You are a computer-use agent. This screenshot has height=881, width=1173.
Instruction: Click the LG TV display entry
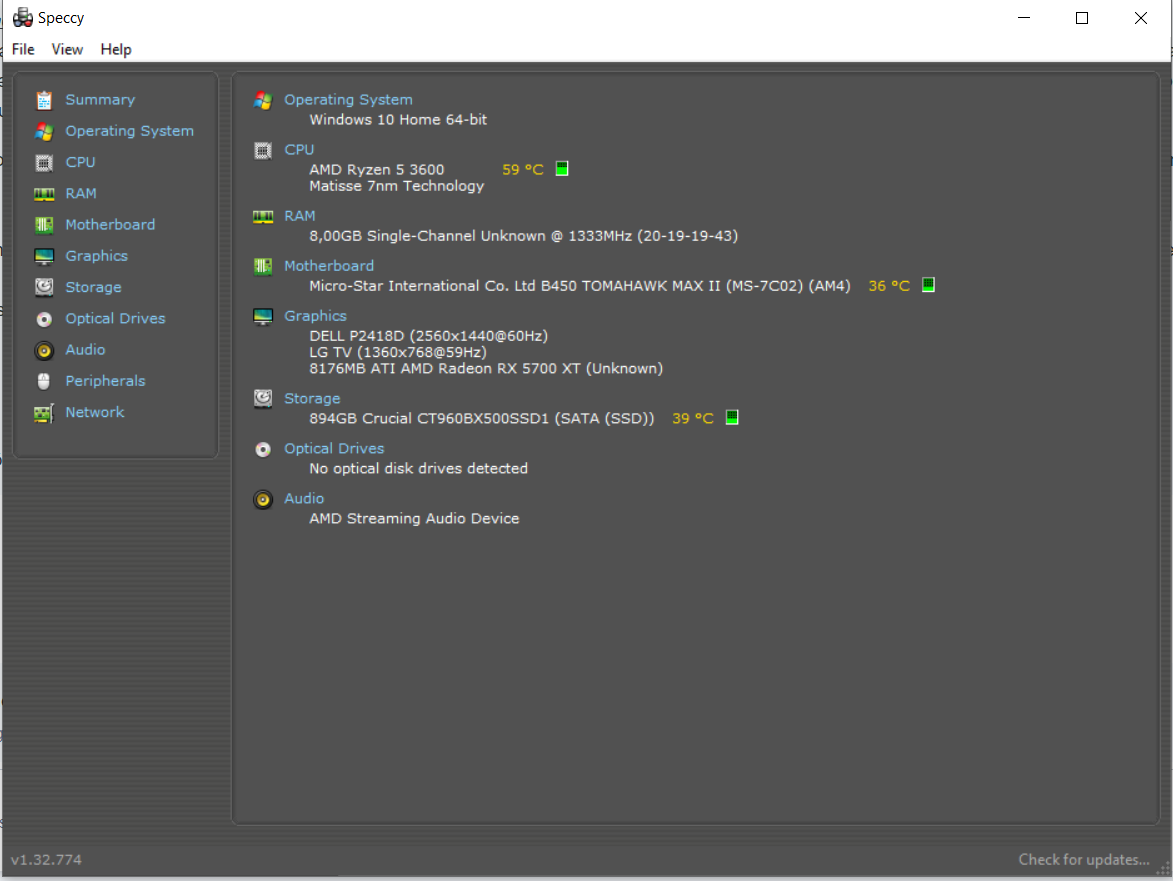pos(398,352)
